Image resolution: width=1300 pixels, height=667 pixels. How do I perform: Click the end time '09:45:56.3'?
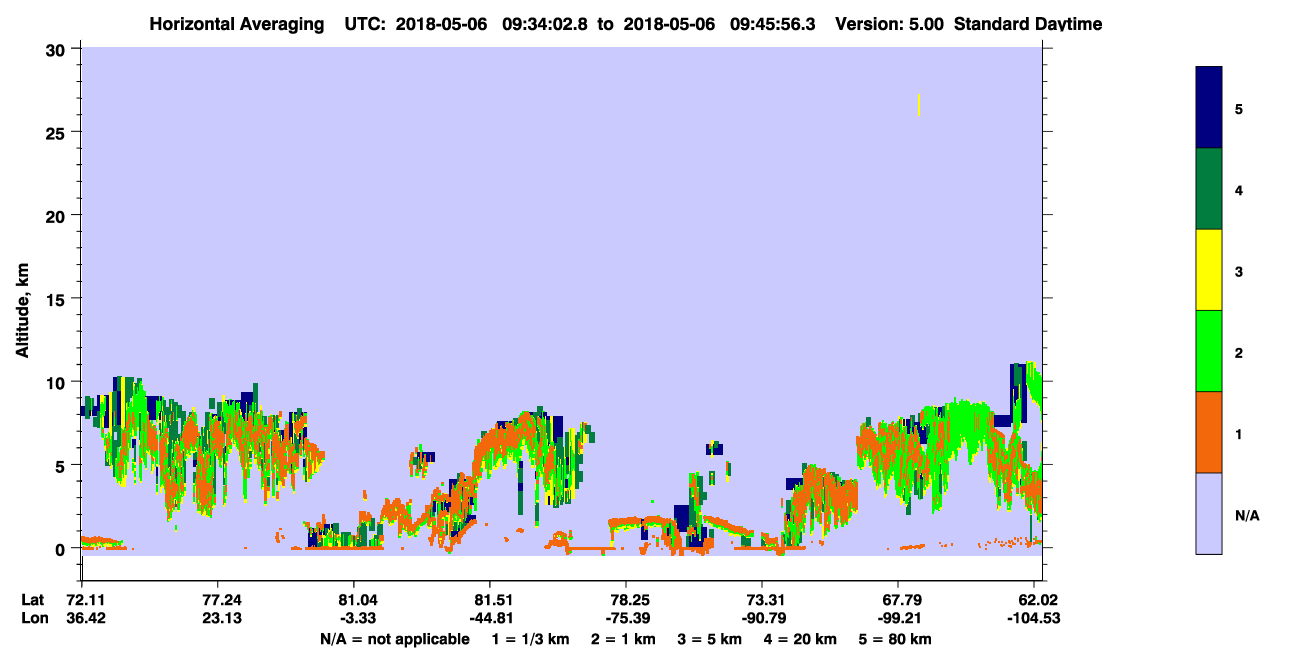tap(775, 24)
